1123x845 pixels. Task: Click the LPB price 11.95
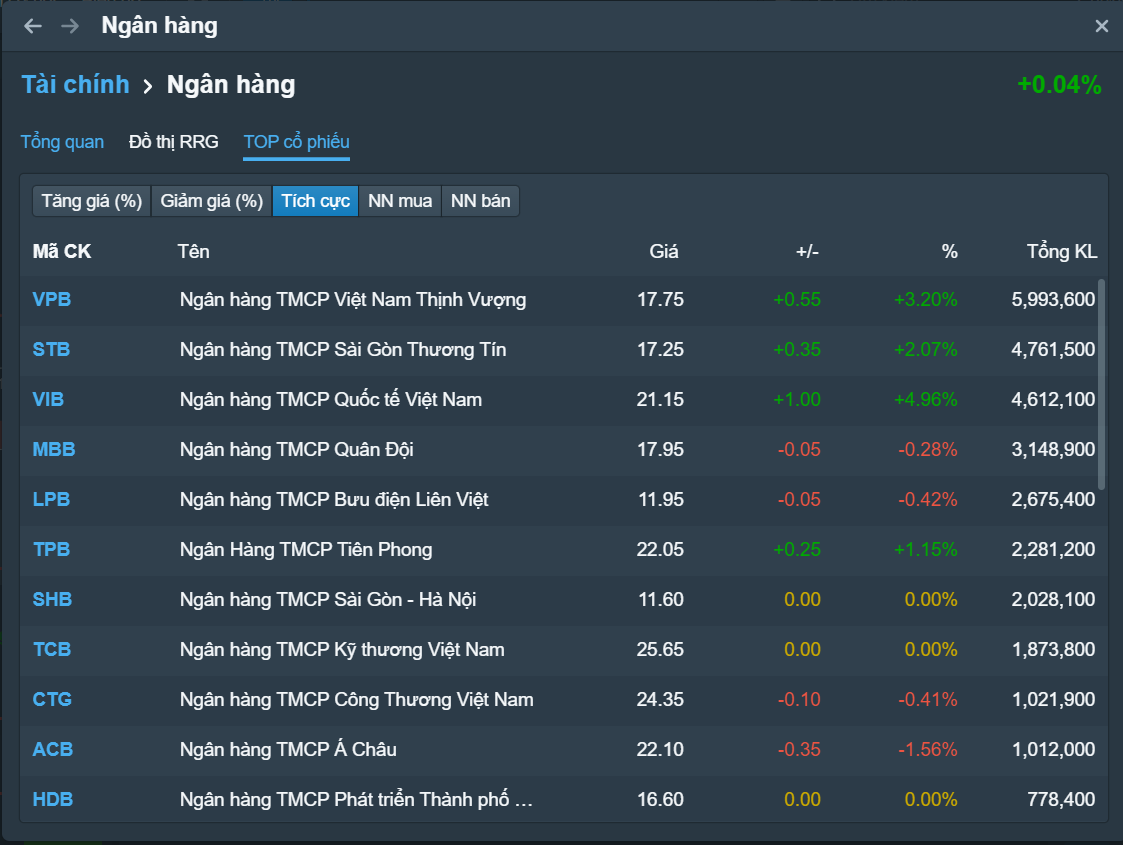pos(661,499)
